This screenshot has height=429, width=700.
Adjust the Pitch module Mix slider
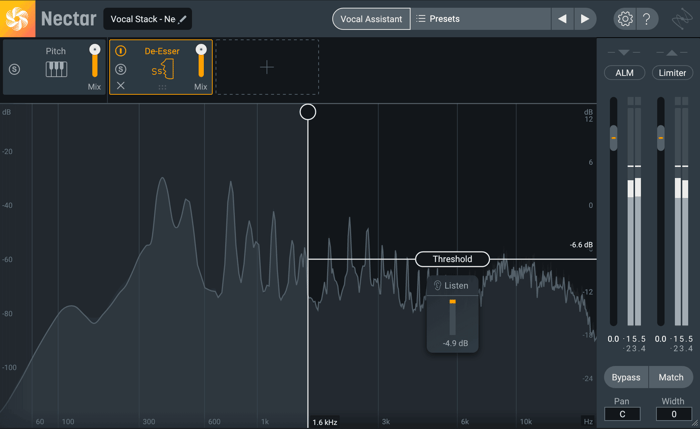95,61
